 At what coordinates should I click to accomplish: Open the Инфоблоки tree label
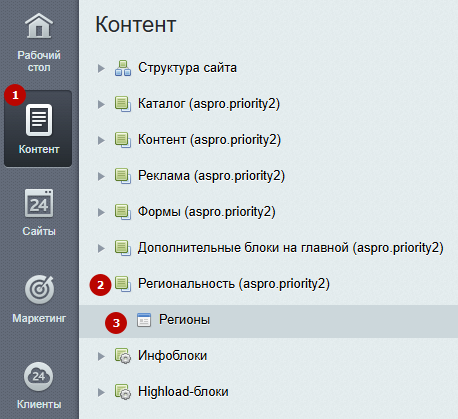click(172, 356)
